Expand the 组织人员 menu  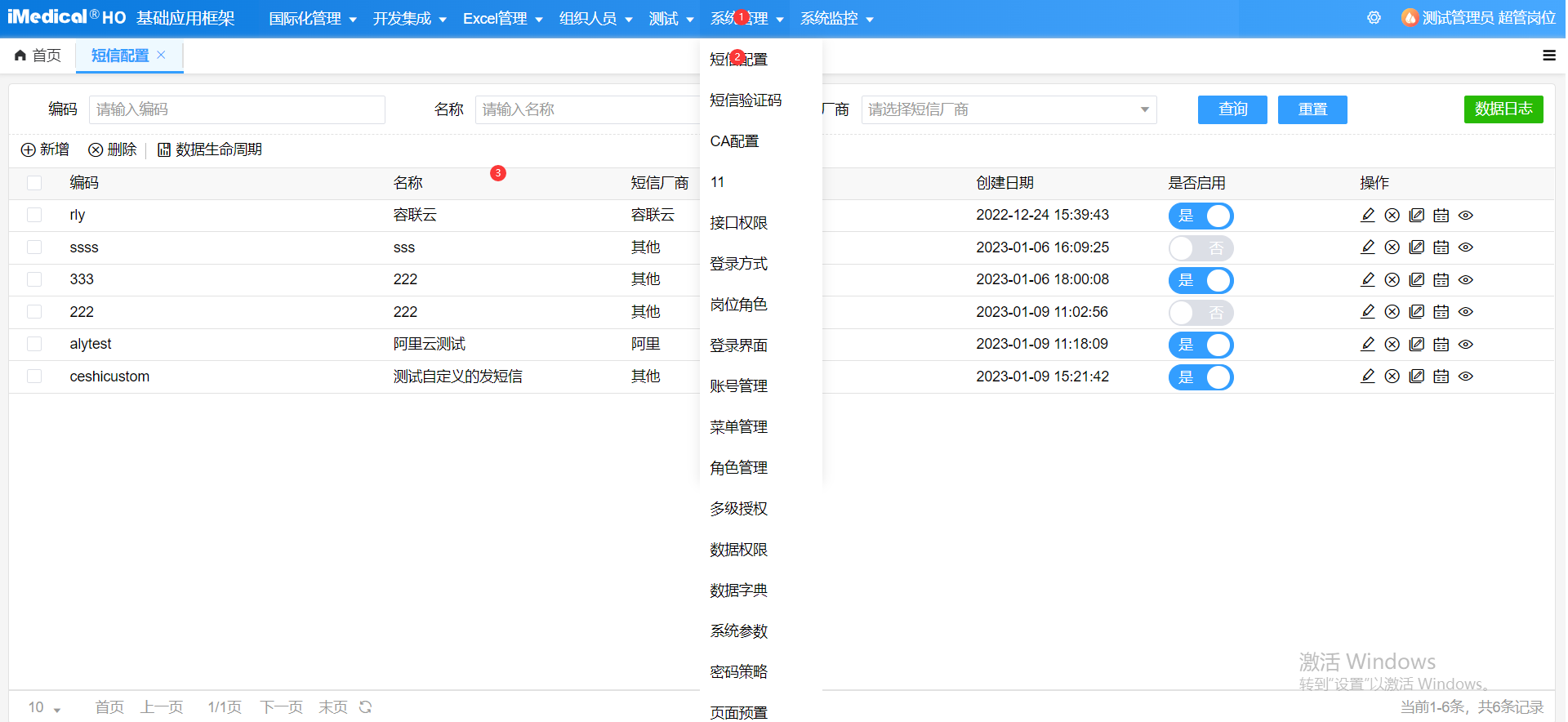595,19
